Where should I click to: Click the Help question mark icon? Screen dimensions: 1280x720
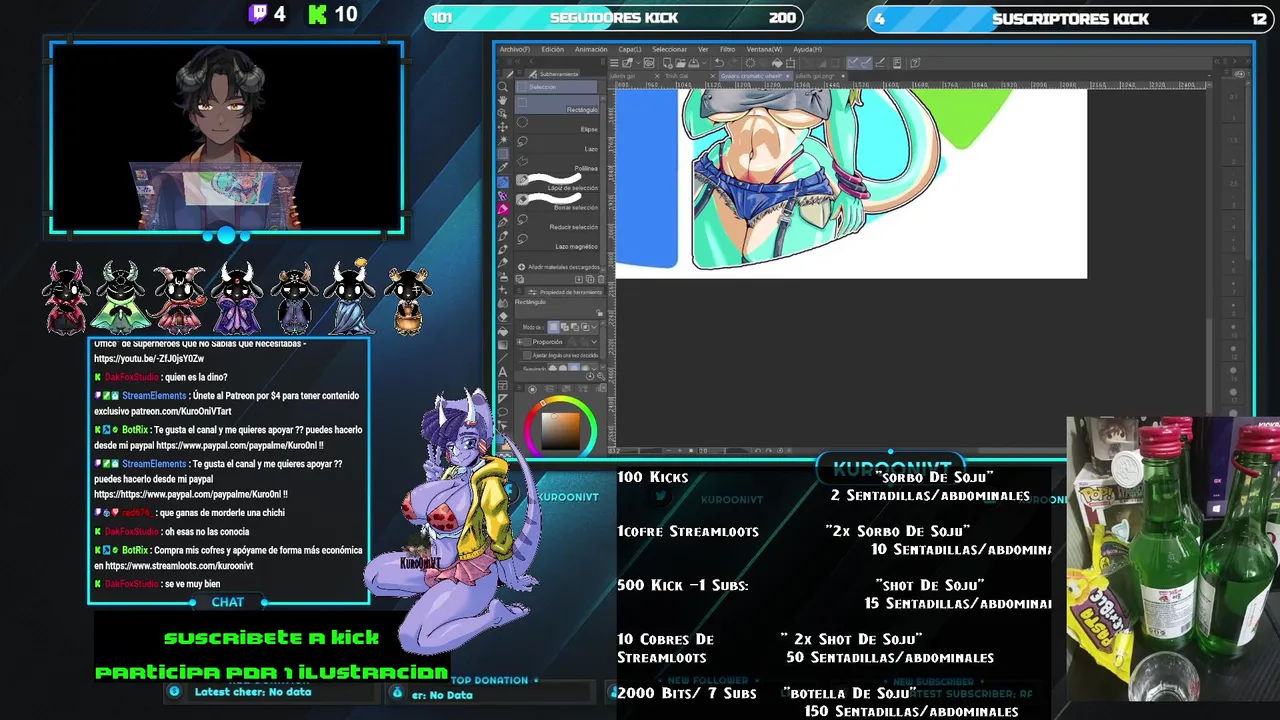[x=915, y=63]
